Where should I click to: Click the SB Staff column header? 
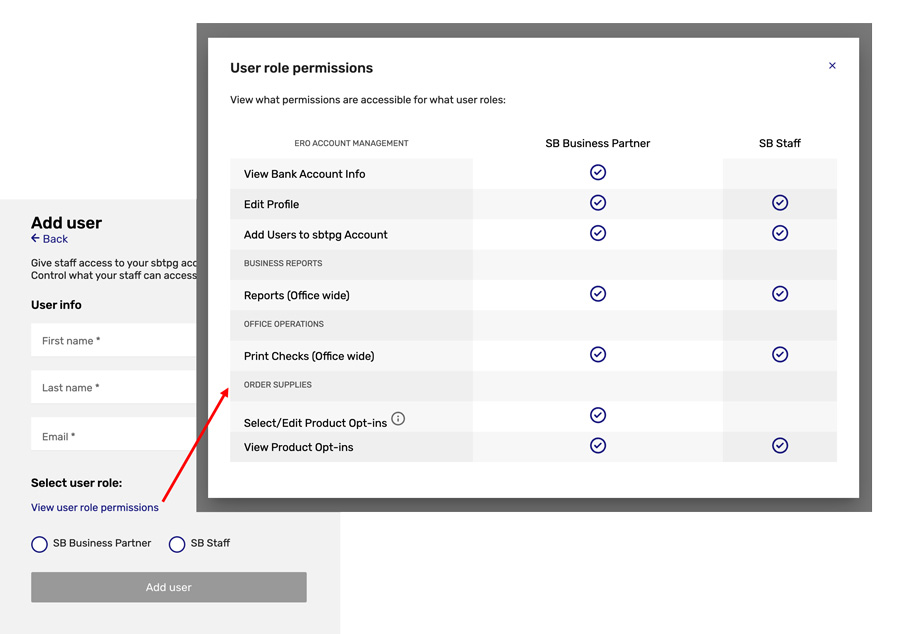tap(780, 144)
